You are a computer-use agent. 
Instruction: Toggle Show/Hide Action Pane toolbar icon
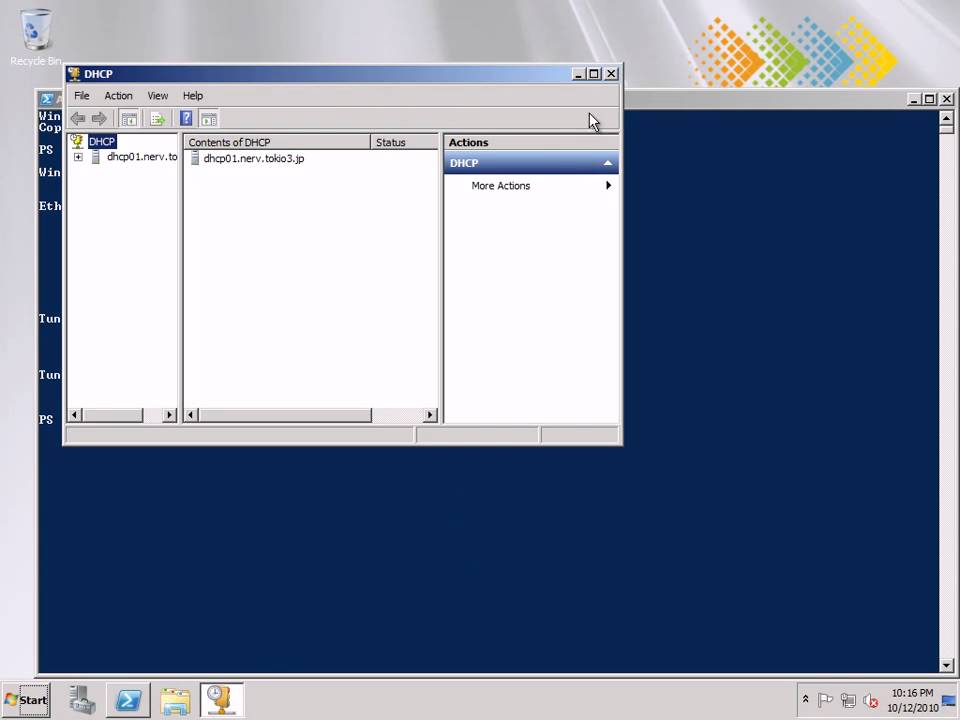pyautogui.click(x=209, y=118)
